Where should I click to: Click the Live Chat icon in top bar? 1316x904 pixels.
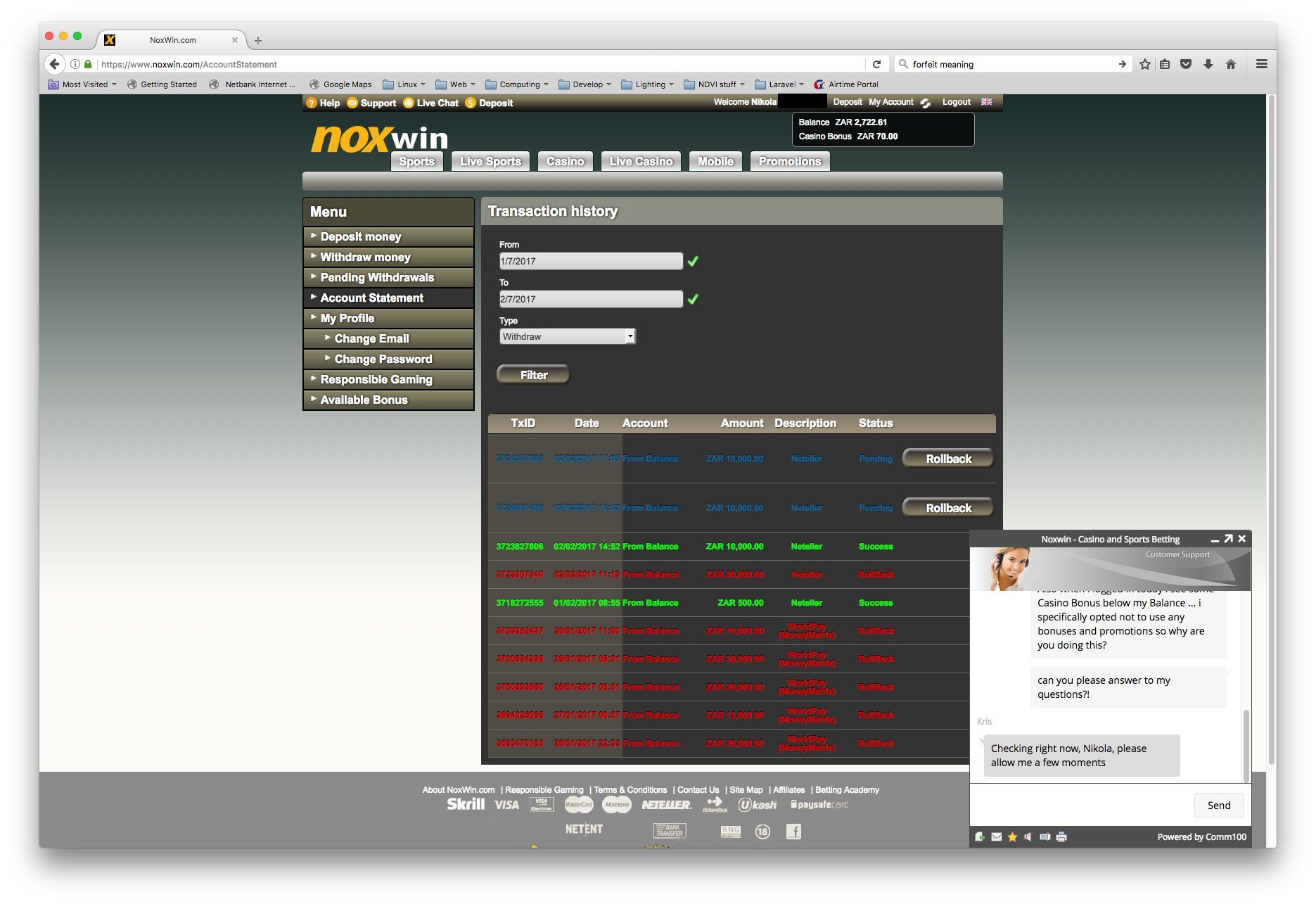point(408,103)
